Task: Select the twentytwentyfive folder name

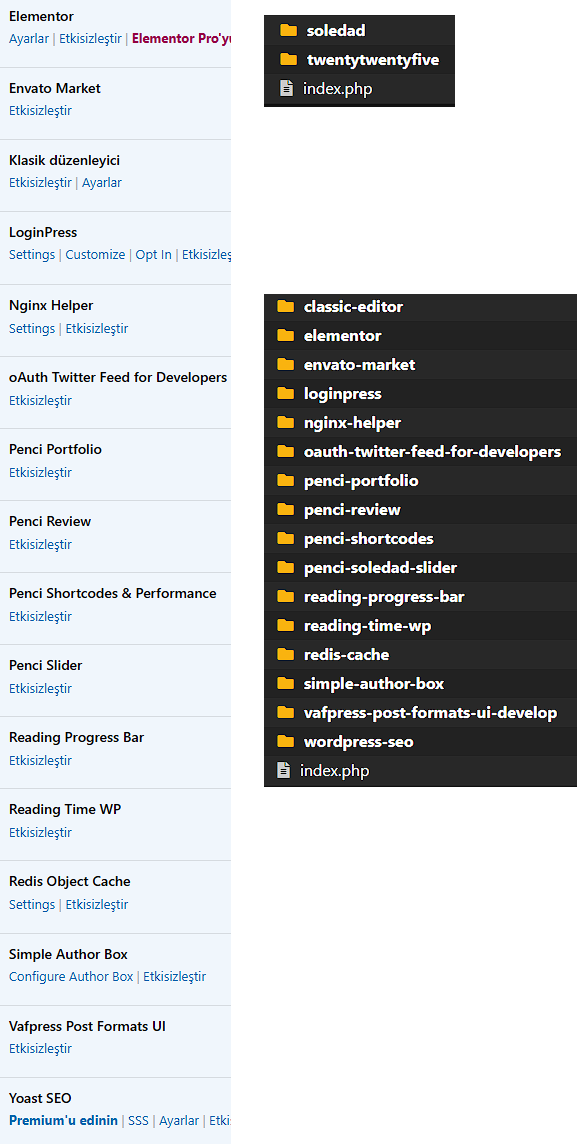Action: (373, 60)
